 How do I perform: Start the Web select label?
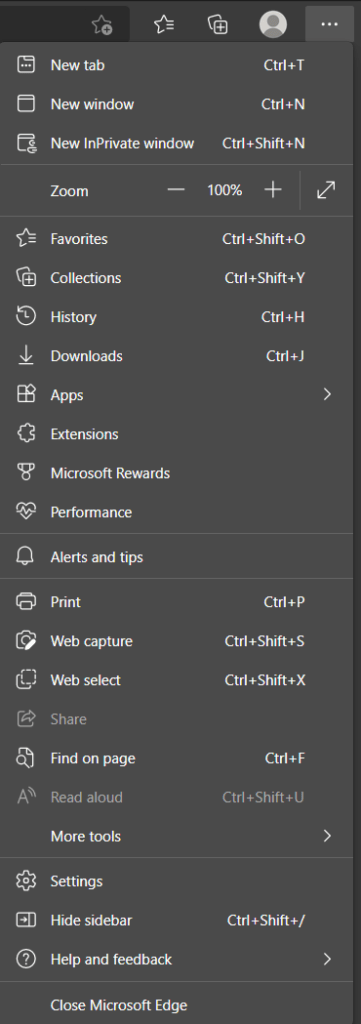point(86,680)
